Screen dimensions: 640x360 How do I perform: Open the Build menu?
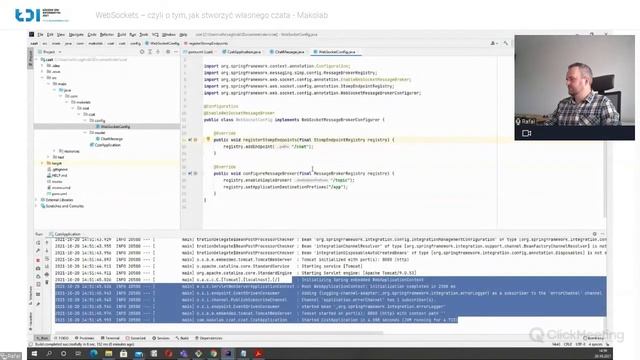(122, 35)
